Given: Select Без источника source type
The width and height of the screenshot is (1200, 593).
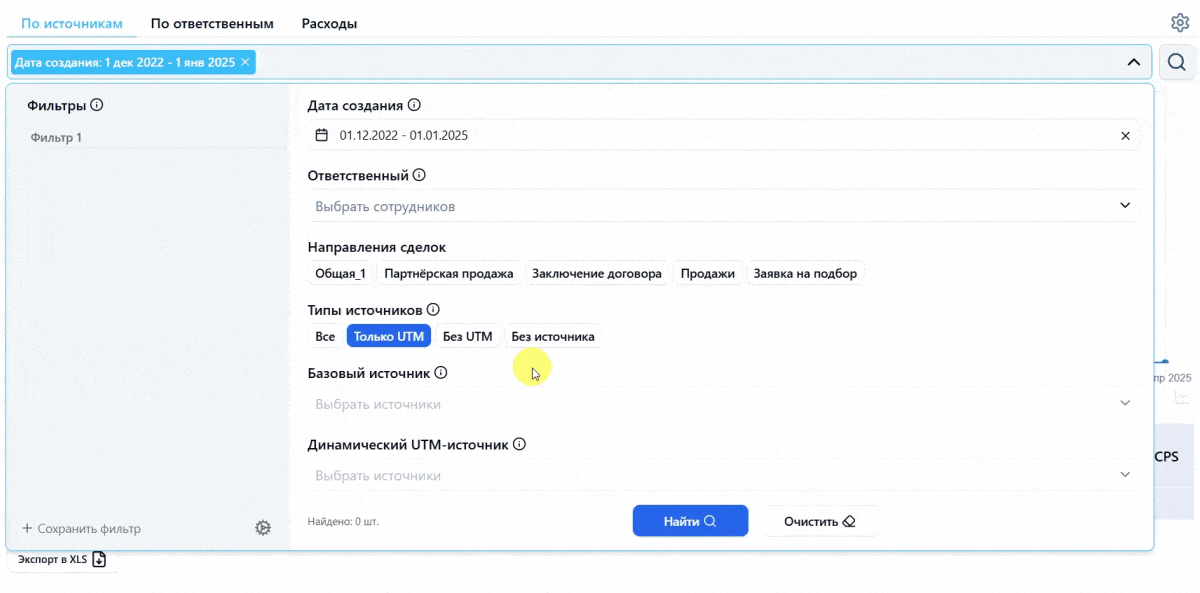Looking at the screenshot, I should 553,336.
